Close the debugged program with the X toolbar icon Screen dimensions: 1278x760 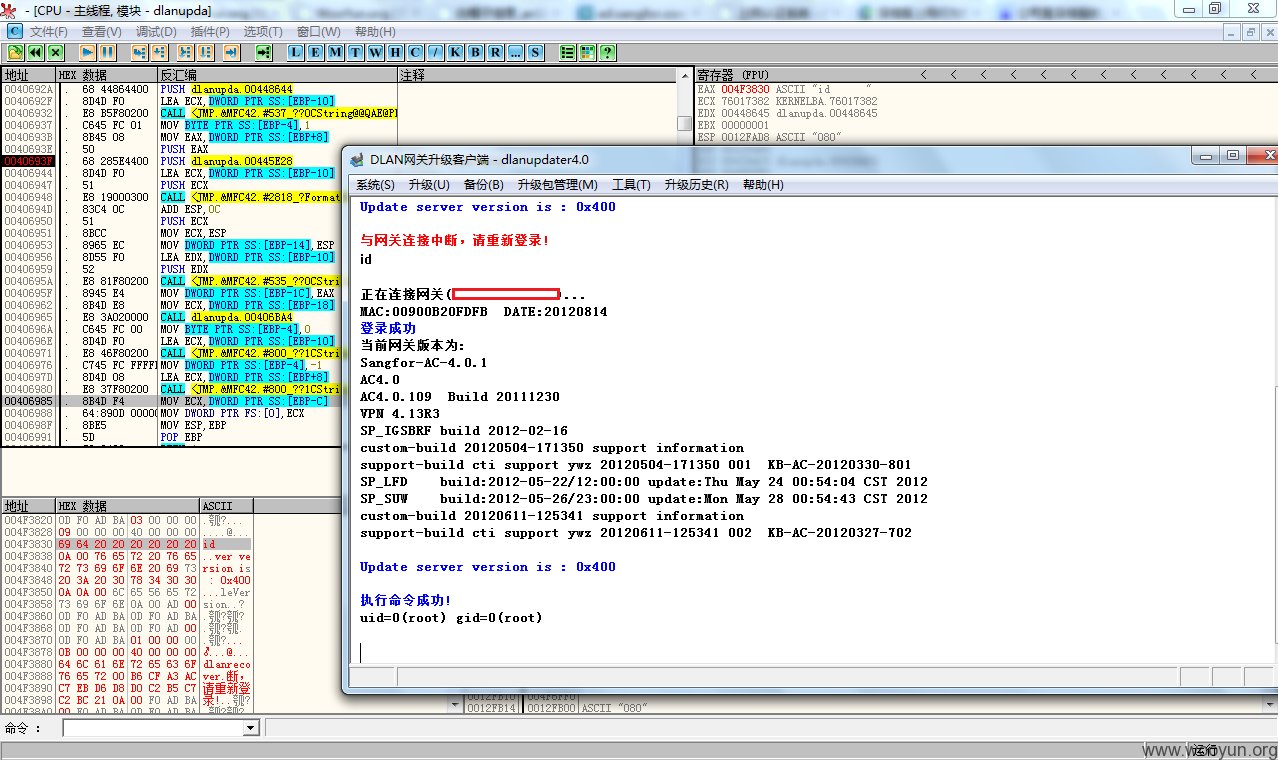pyautogui.click(x=55, y=52)
